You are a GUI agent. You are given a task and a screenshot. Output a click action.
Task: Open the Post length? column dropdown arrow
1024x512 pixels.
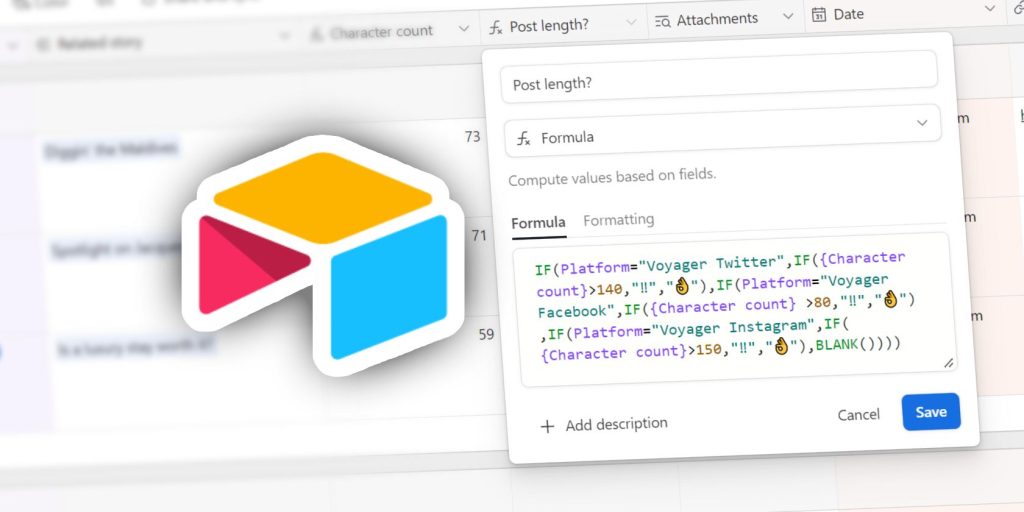tap(631, 23)
